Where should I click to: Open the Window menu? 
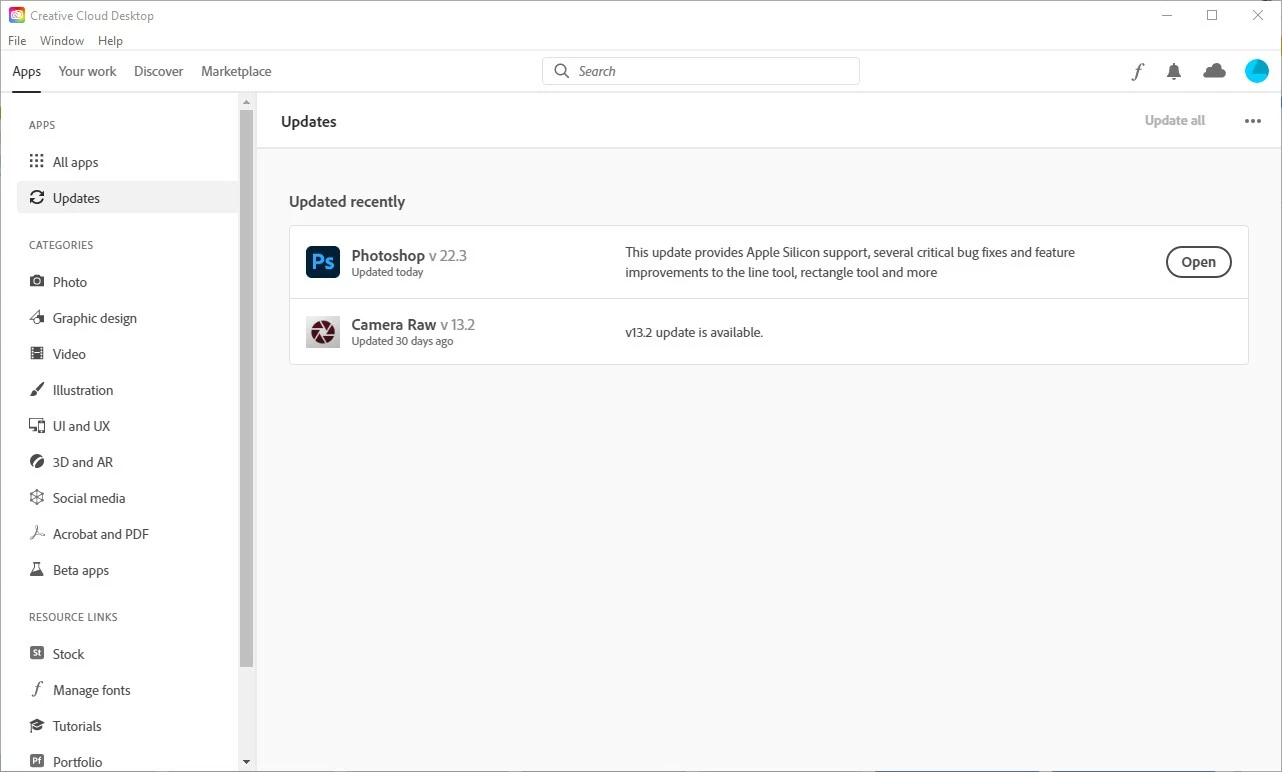pos(62,41)
